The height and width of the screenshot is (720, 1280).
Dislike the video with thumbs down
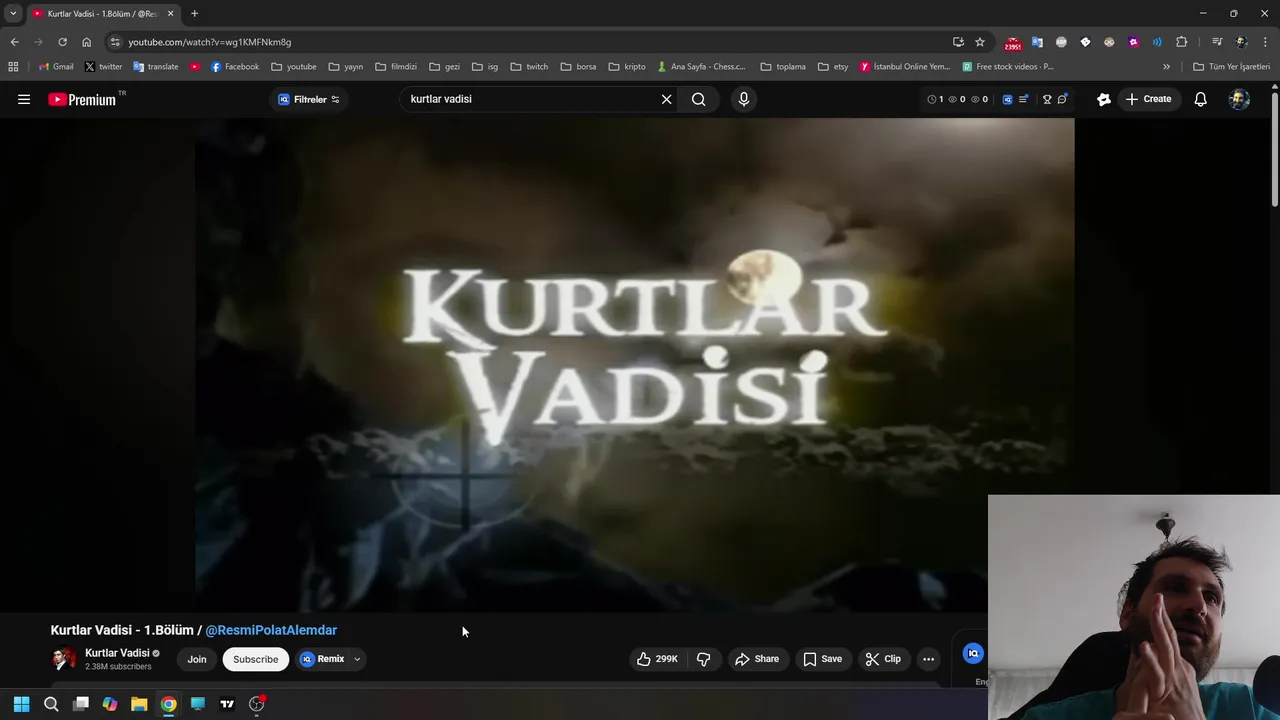tap(703, 659)
